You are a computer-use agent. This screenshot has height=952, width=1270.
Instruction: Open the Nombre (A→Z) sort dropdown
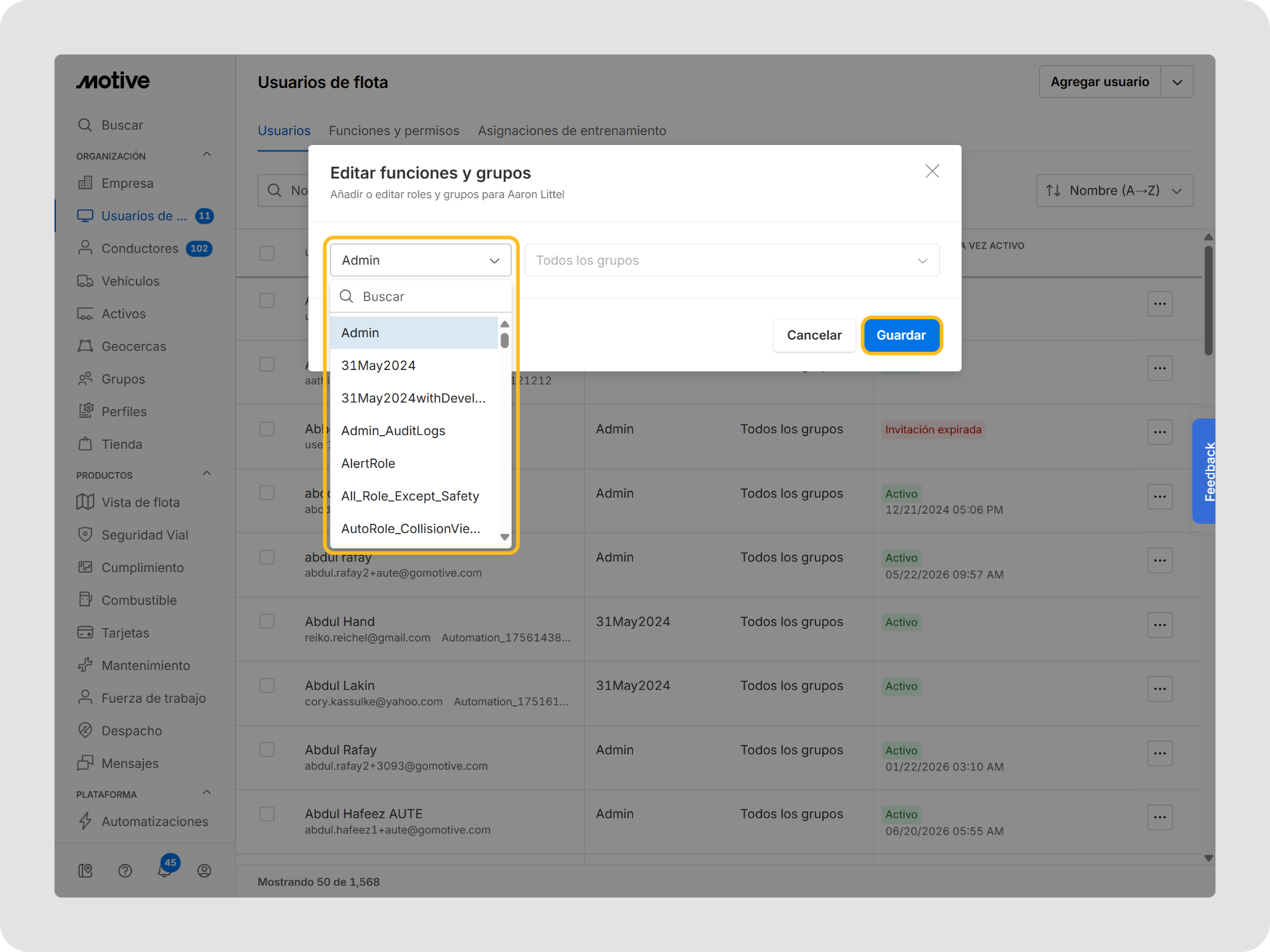(x=1114, y=190)
